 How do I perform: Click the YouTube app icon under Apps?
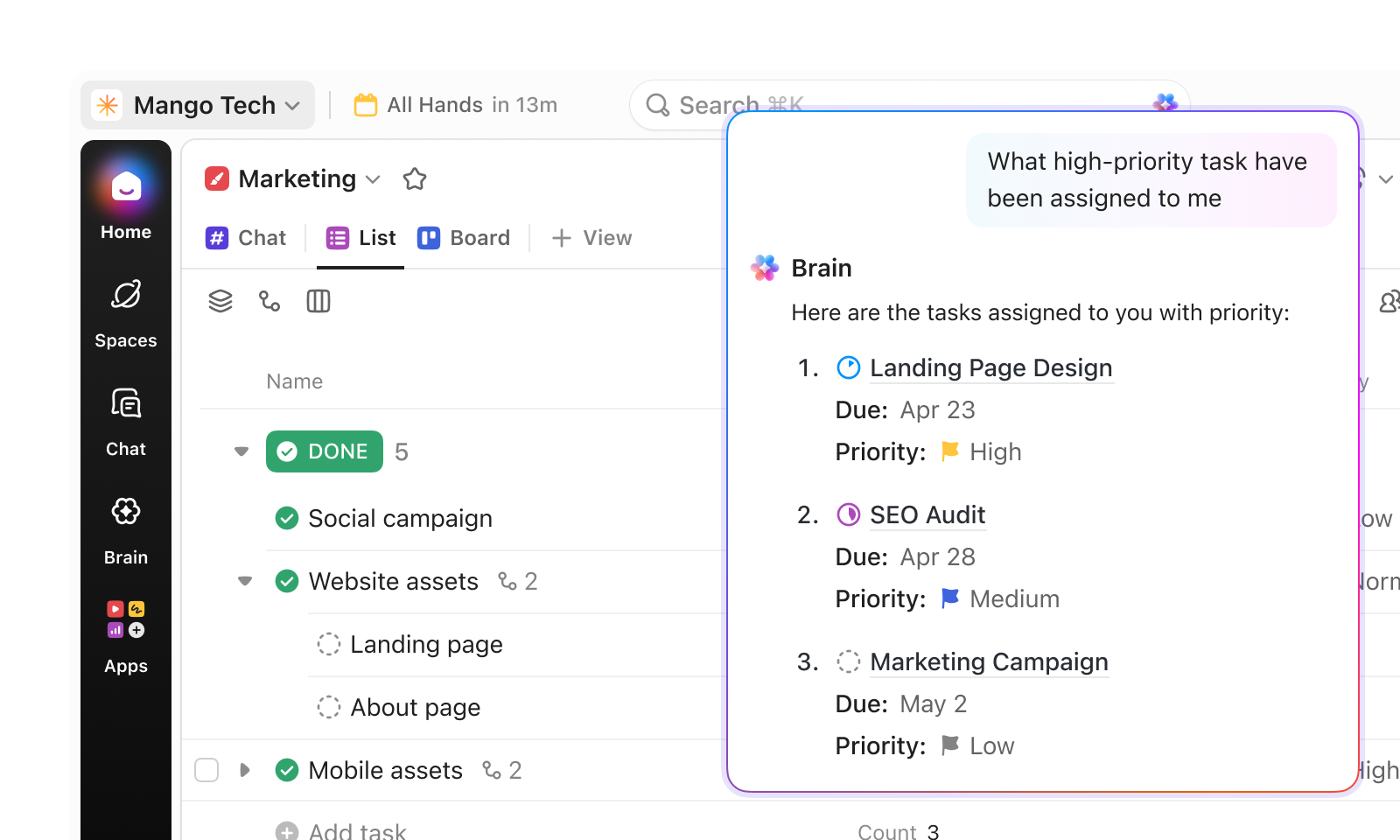pos(114,608)
